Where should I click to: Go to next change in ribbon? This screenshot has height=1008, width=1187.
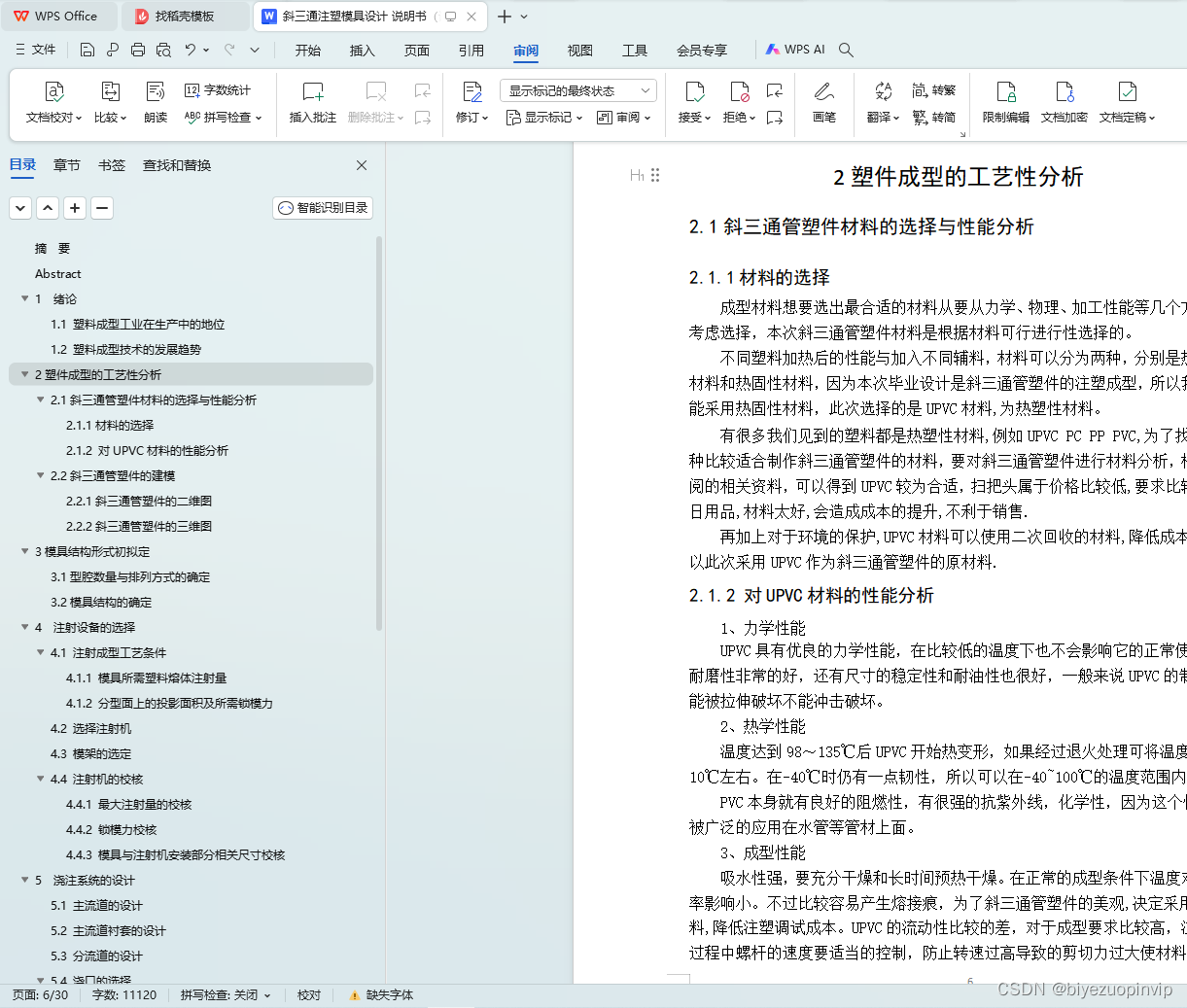[775, 118]
